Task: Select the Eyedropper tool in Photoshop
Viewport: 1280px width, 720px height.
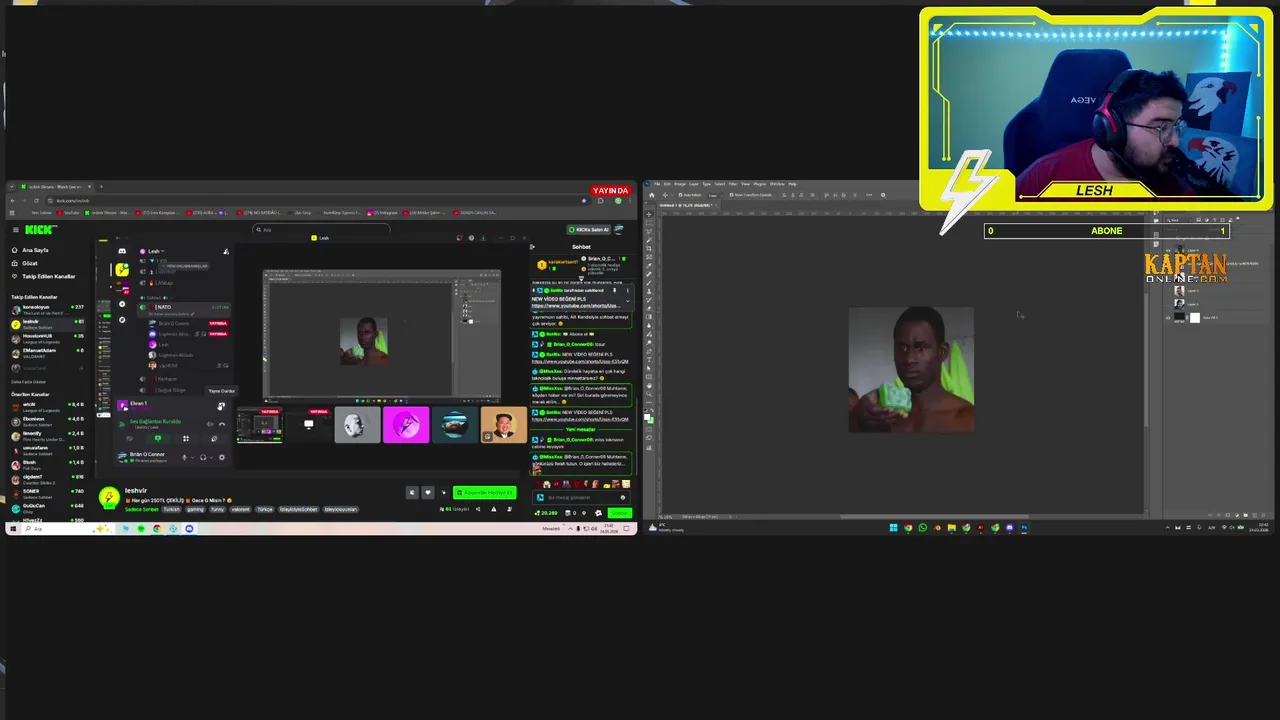Action: click(649, 266)
